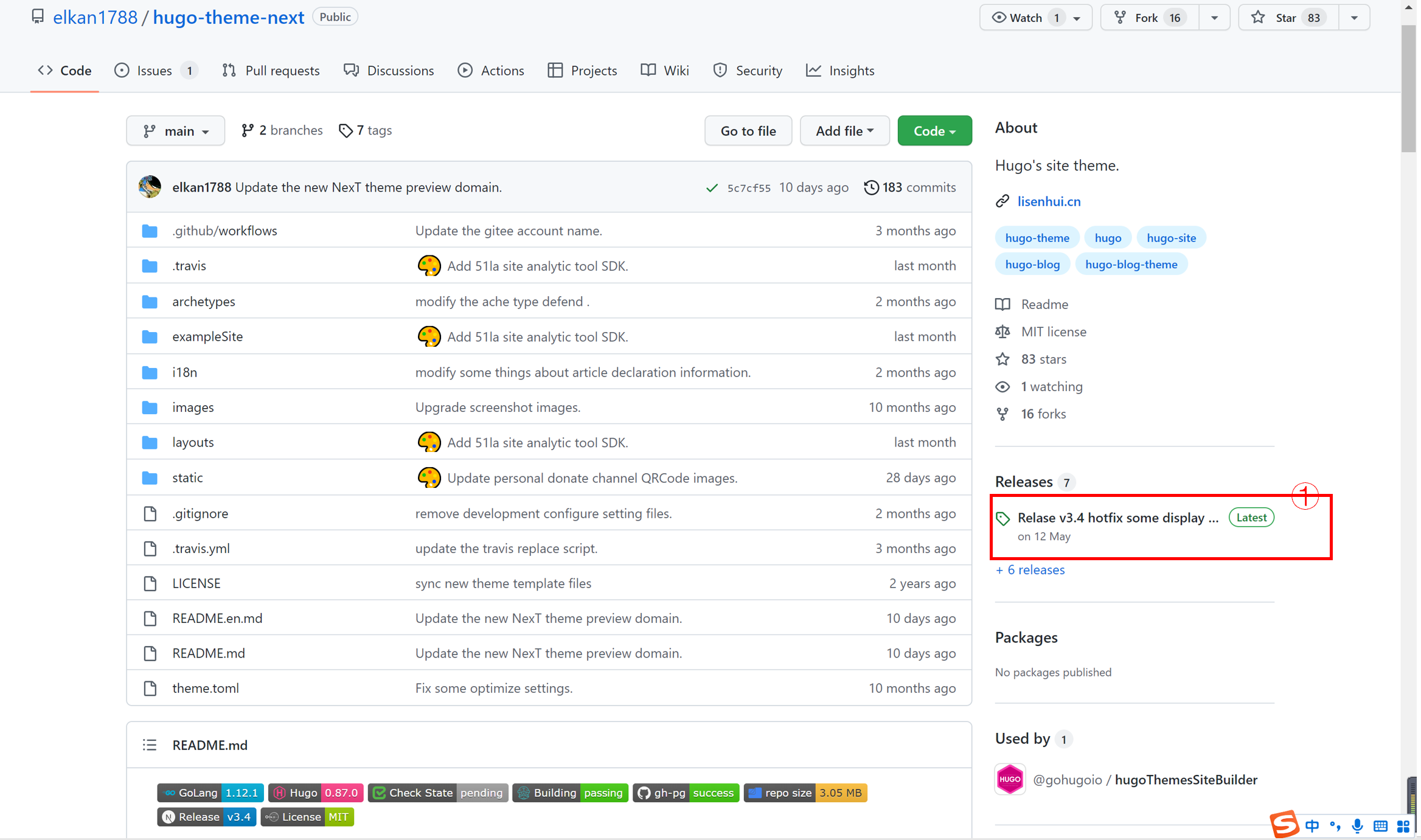This screenshot has height=840, width=1421.
Task: Click the Star icon to star repo
Action: tap(1262, 17)
